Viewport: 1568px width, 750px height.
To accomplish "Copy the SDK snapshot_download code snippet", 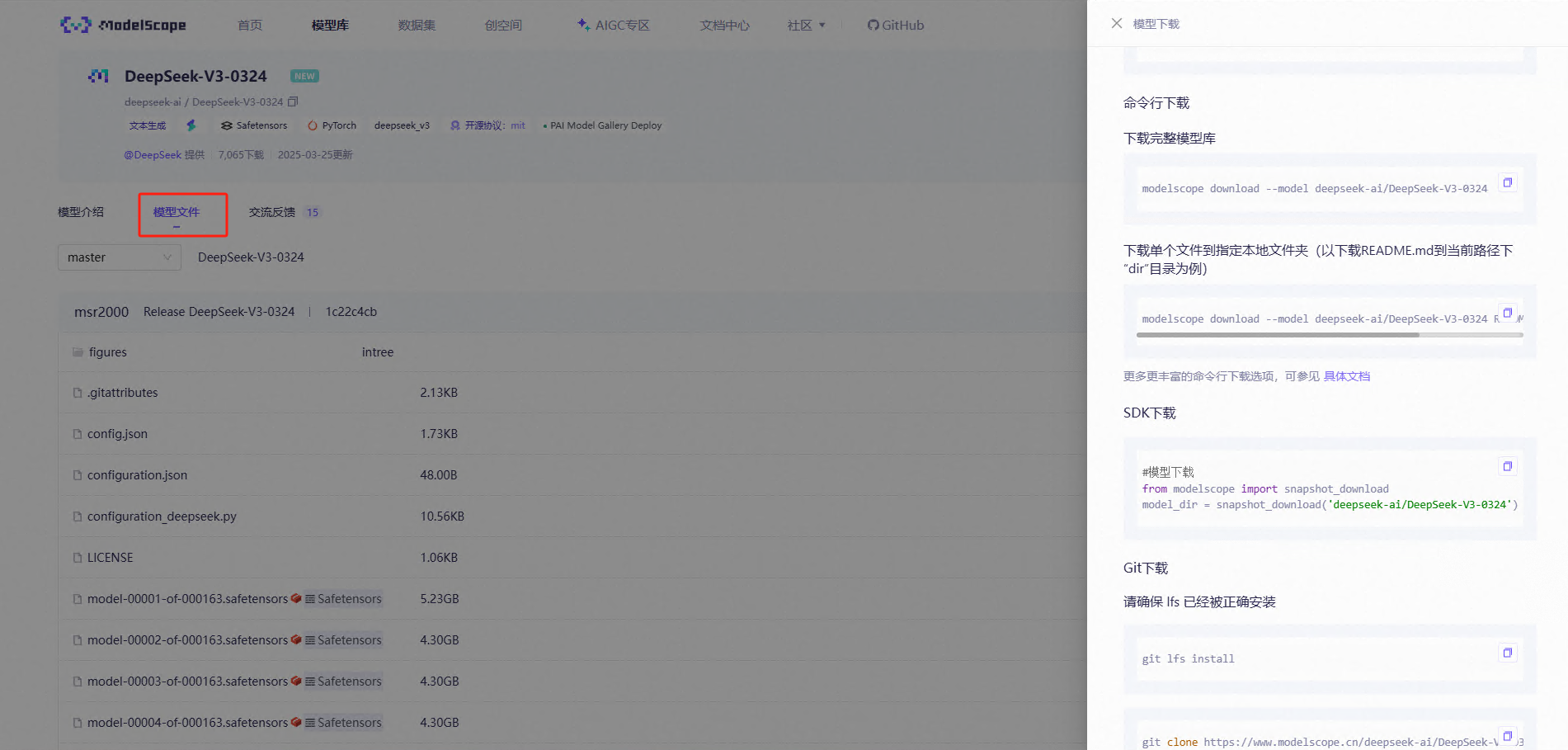I will click(x=1507, y=466).
